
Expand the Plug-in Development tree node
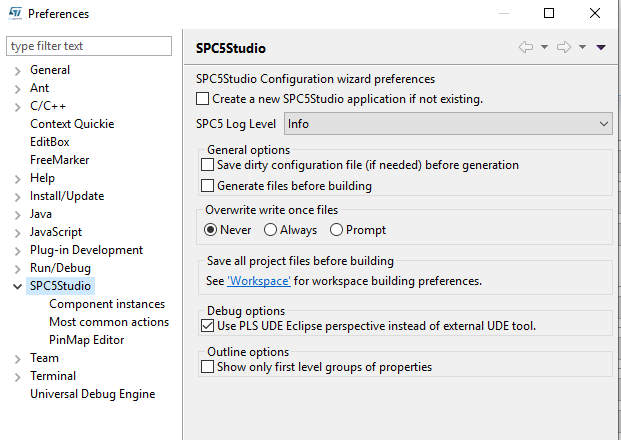pyautogui.click(x=17, y=251)
